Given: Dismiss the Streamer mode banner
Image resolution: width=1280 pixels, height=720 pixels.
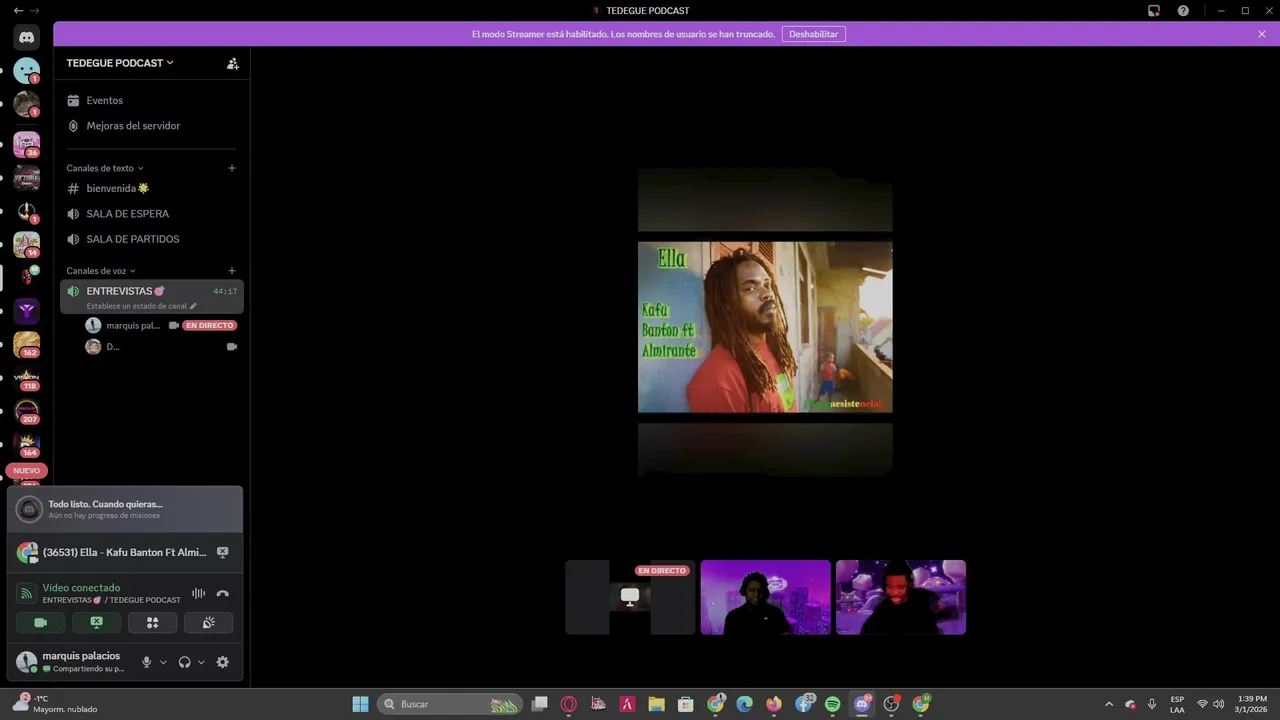Looking at the screenshot, I should (1262, 34).
